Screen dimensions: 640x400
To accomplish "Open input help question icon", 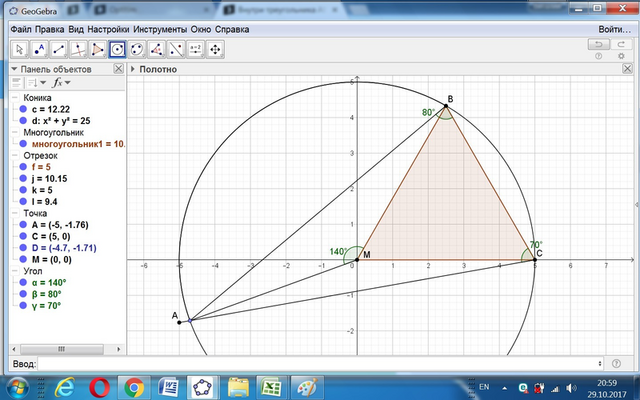I will (x=616, y=363).
